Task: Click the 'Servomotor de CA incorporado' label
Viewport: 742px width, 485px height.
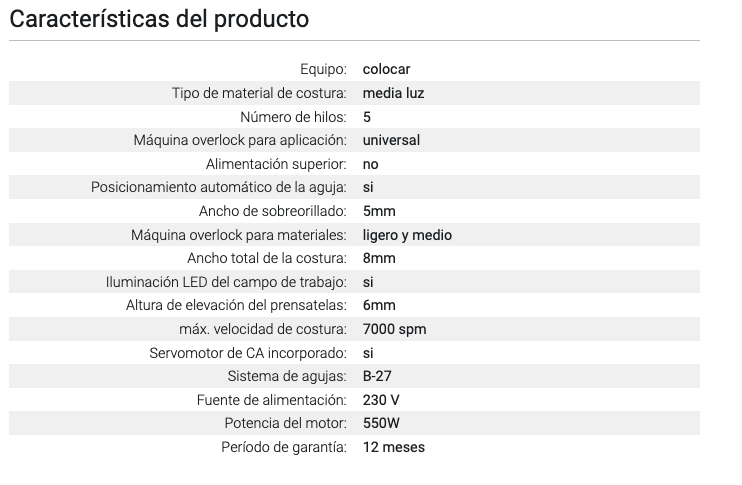Action: pos(247,353)
